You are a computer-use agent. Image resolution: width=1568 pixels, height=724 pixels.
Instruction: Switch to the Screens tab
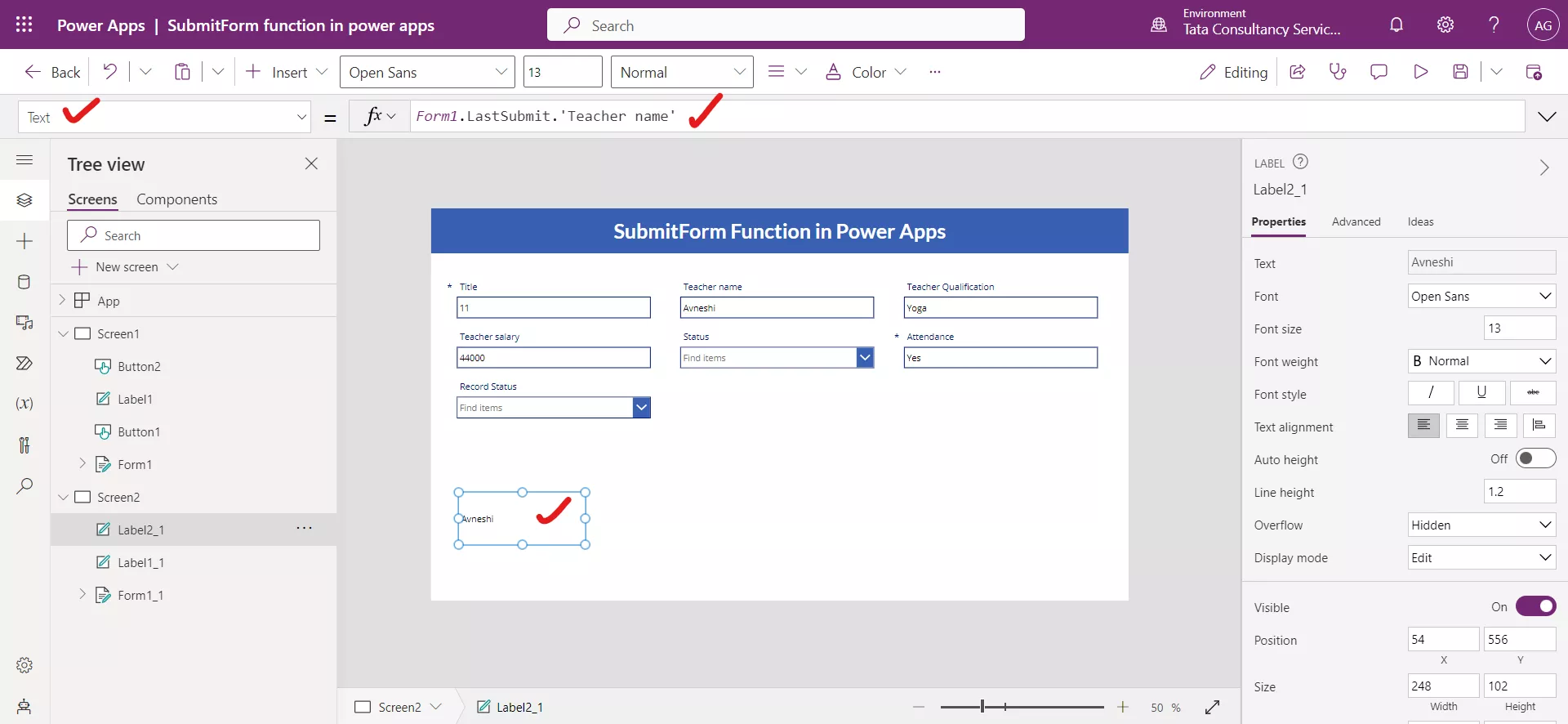pyautogui.click(x=92, y=199)
